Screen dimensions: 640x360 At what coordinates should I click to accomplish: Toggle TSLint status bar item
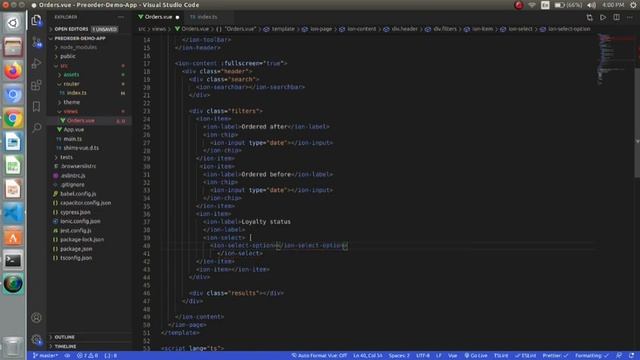(501, 356)
